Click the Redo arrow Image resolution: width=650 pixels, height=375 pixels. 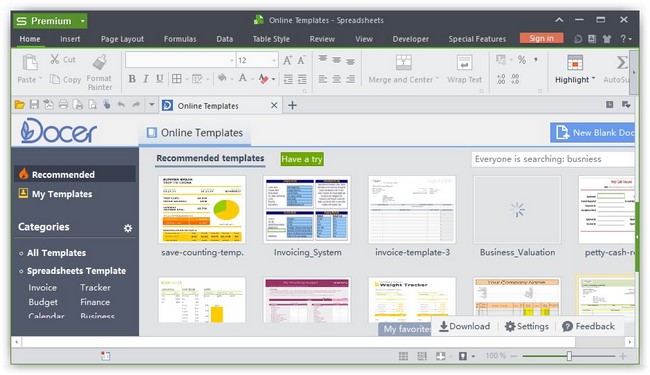(x=136, y=105)
